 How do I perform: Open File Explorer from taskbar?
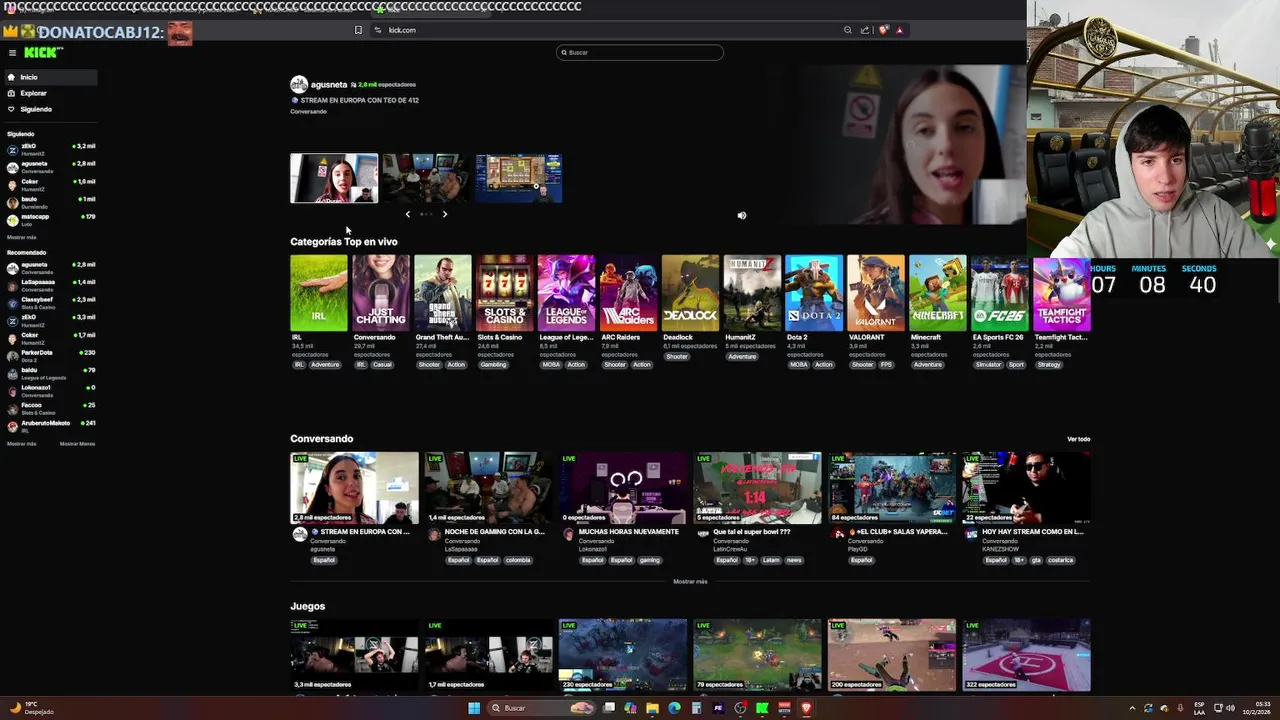(x=652, y=708)
